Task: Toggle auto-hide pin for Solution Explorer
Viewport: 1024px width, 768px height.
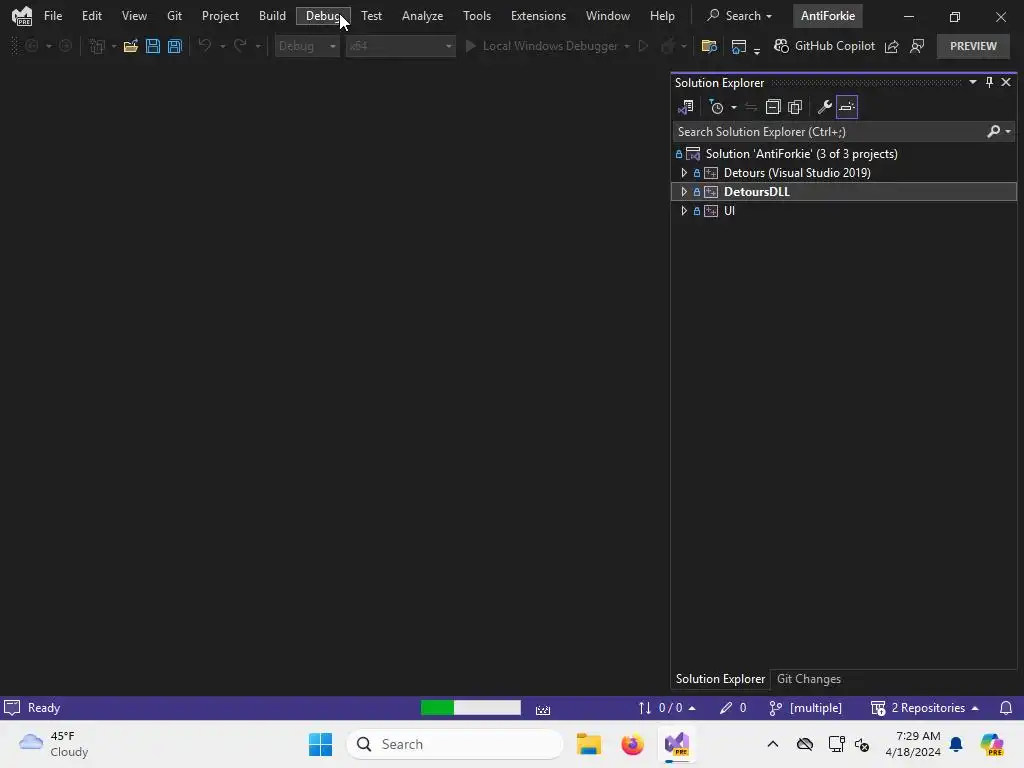Action: click(x=989, y=82)
